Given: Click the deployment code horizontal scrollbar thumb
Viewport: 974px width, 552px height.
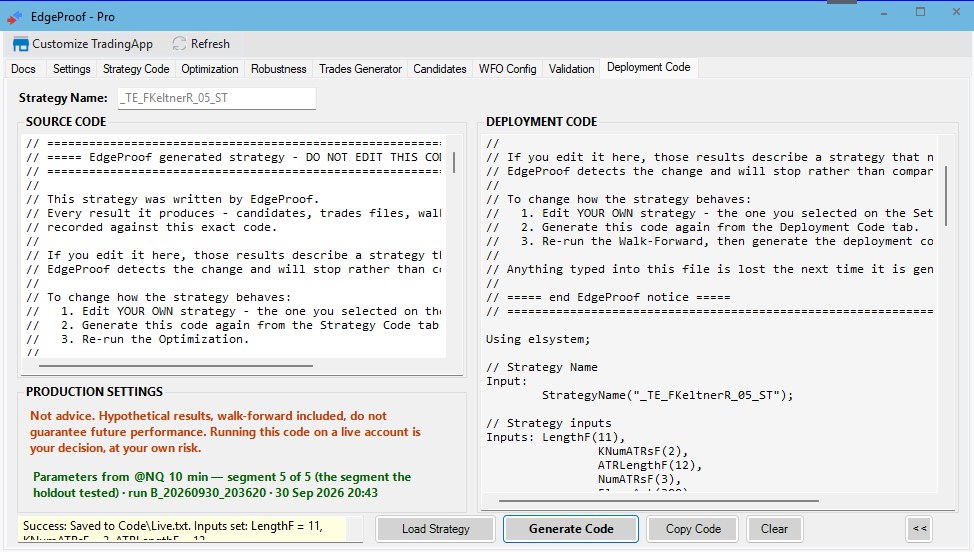Looking at the screenshot, I should tap(658, 500).
